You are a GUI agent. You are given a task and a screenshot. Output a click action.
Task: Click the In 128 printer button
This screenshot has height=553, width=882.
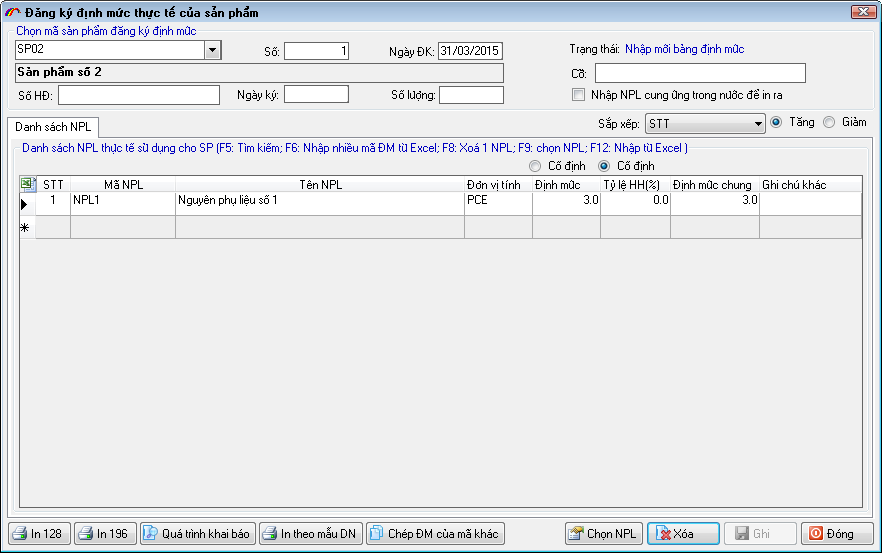point(39,534)
